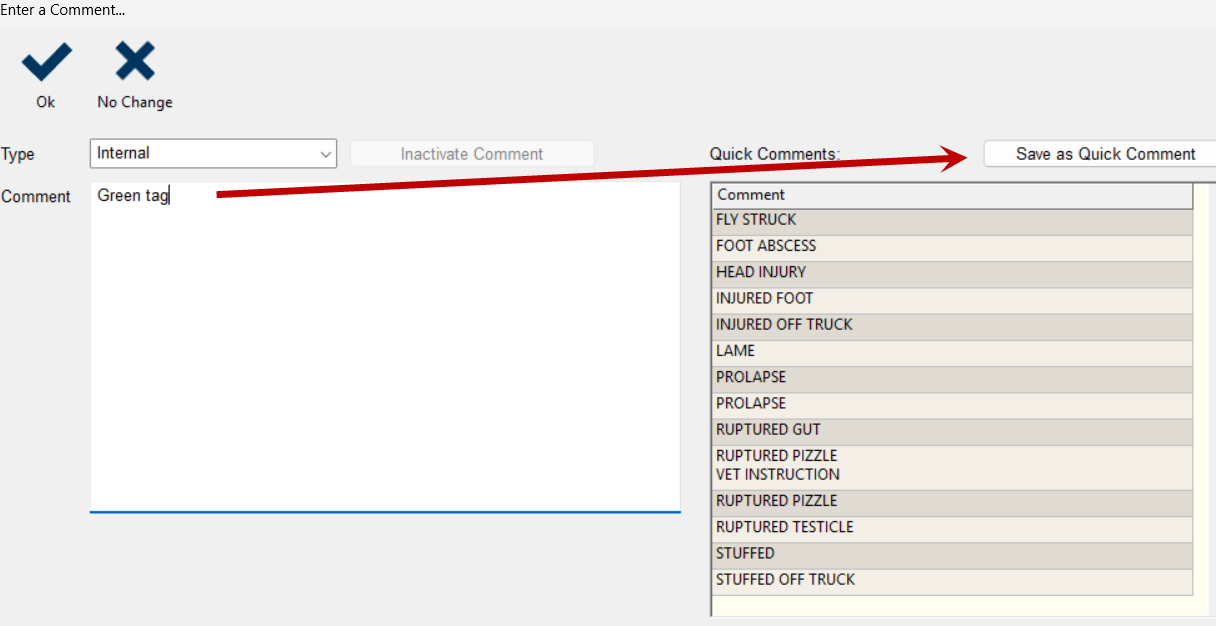Pick STUFFED OFF TRUCK quick comment
Image resolution: width=1216 pixels, height=626 pixels.
(x=952, y=580)
